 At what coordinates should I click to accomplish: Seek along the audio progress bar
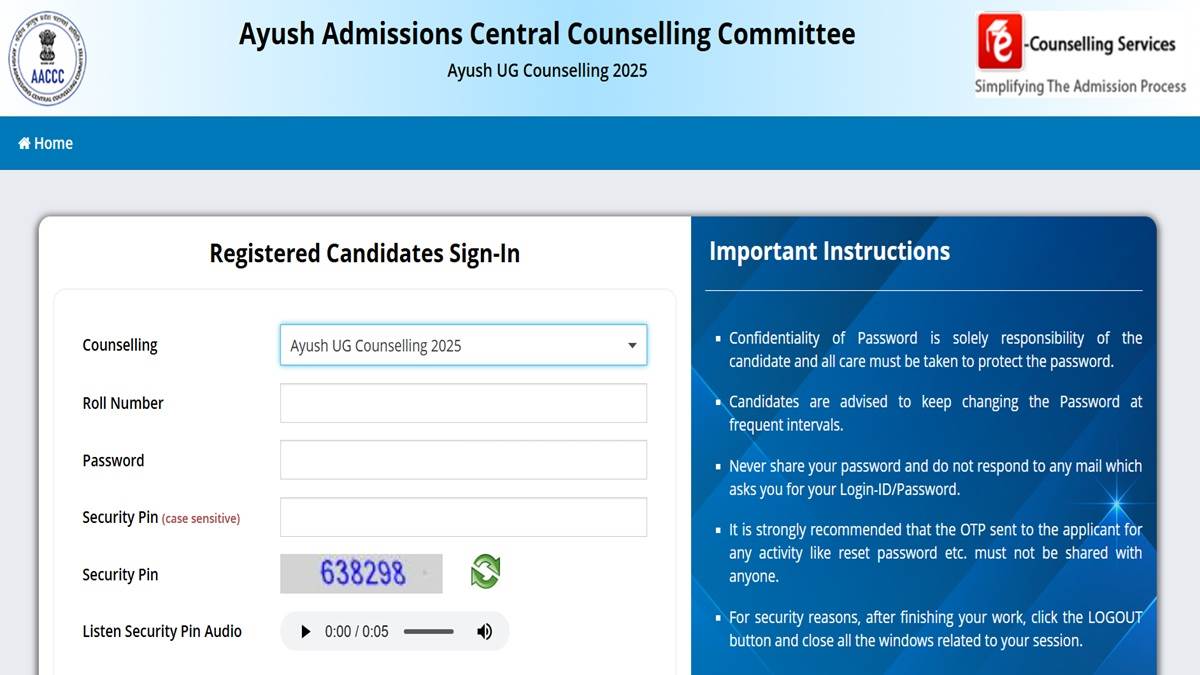click(x=429, y=632)
